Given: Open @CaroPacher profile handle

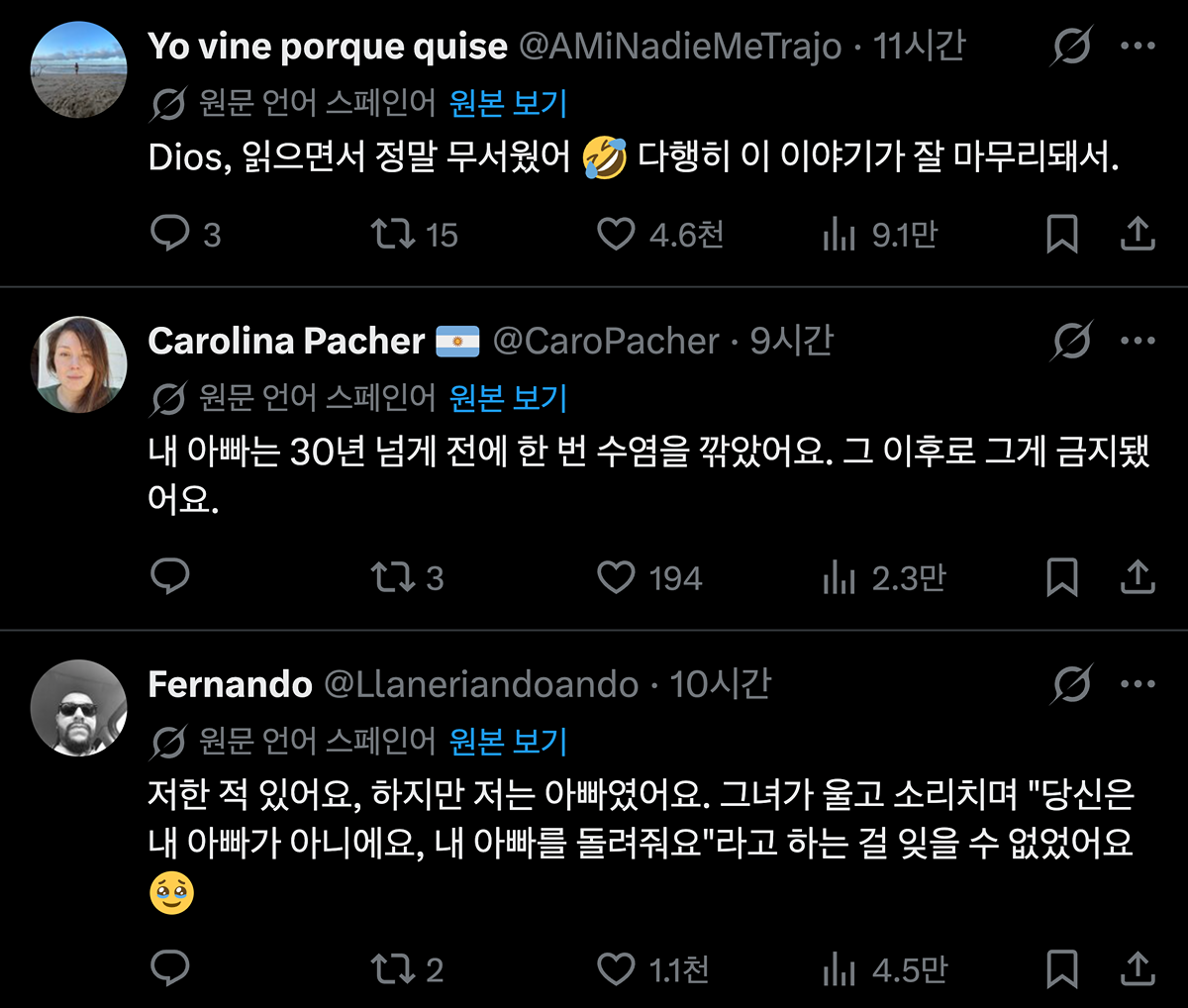Looking at the screenshot, I should pos(606,342).
